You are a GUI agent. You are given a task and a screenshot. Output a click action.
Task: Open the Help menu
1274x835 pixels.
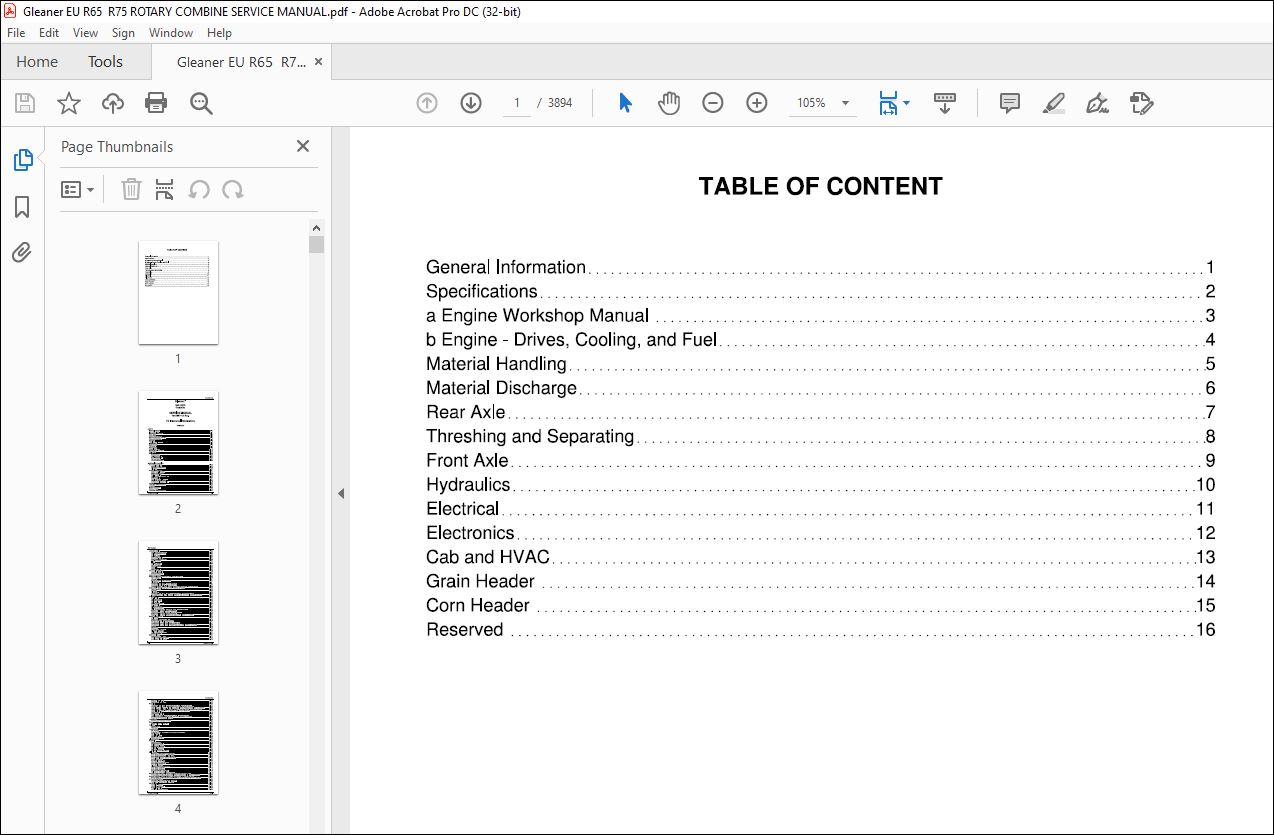click(x=219, y=33)
